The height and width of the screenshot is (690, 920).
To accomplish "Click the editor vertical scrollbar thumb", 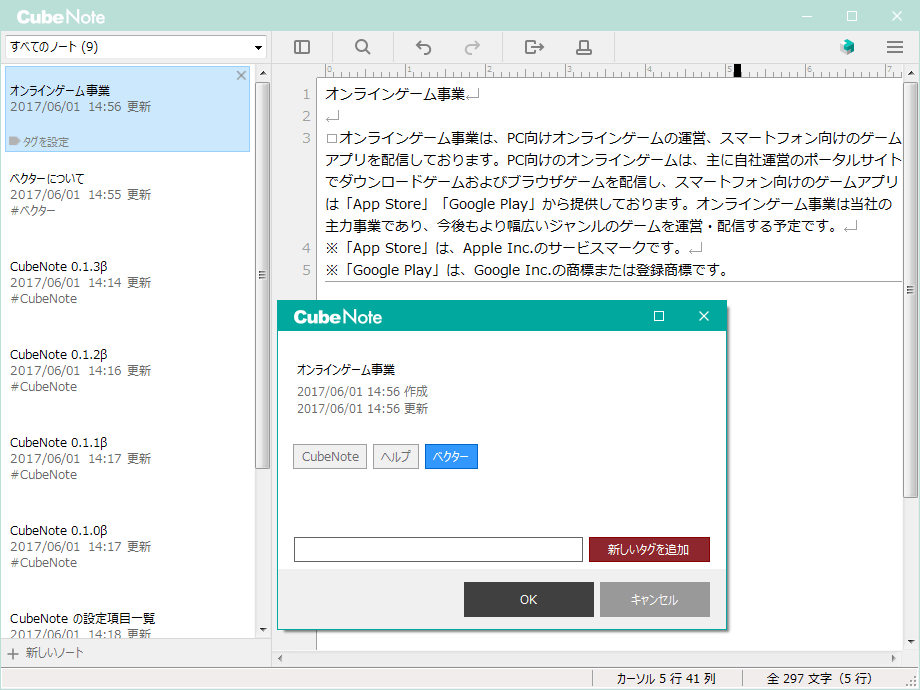I will (x=911, y=289).
